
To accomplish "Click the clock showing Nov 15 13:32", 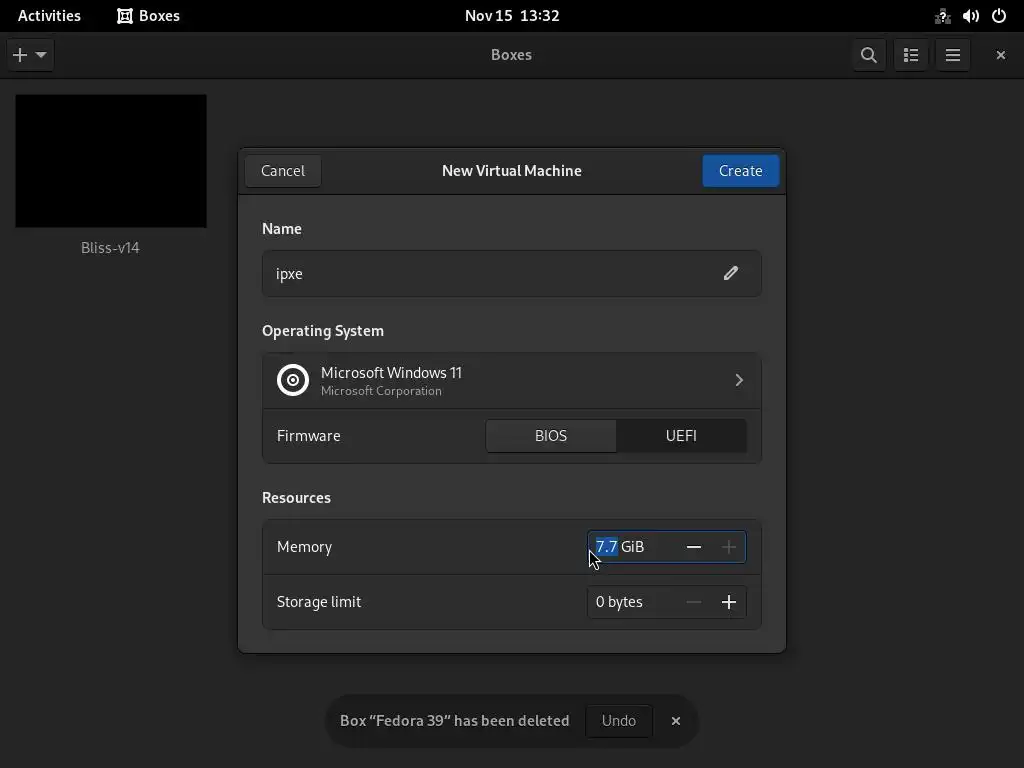I will (x=512, y=16).
